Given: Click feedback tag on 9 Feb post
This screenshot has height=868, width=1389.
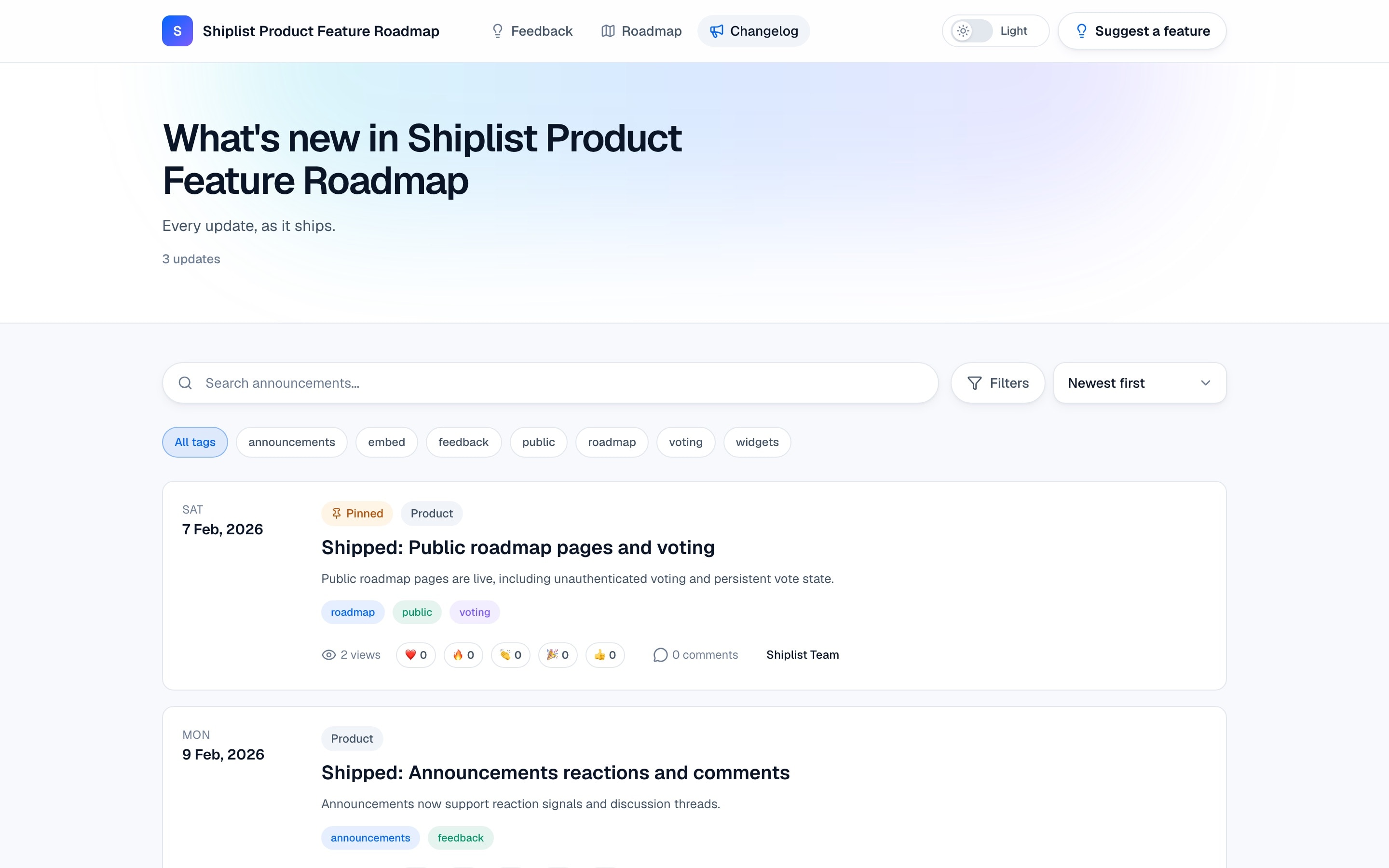Looking at the screenshot, I should 460,838.
